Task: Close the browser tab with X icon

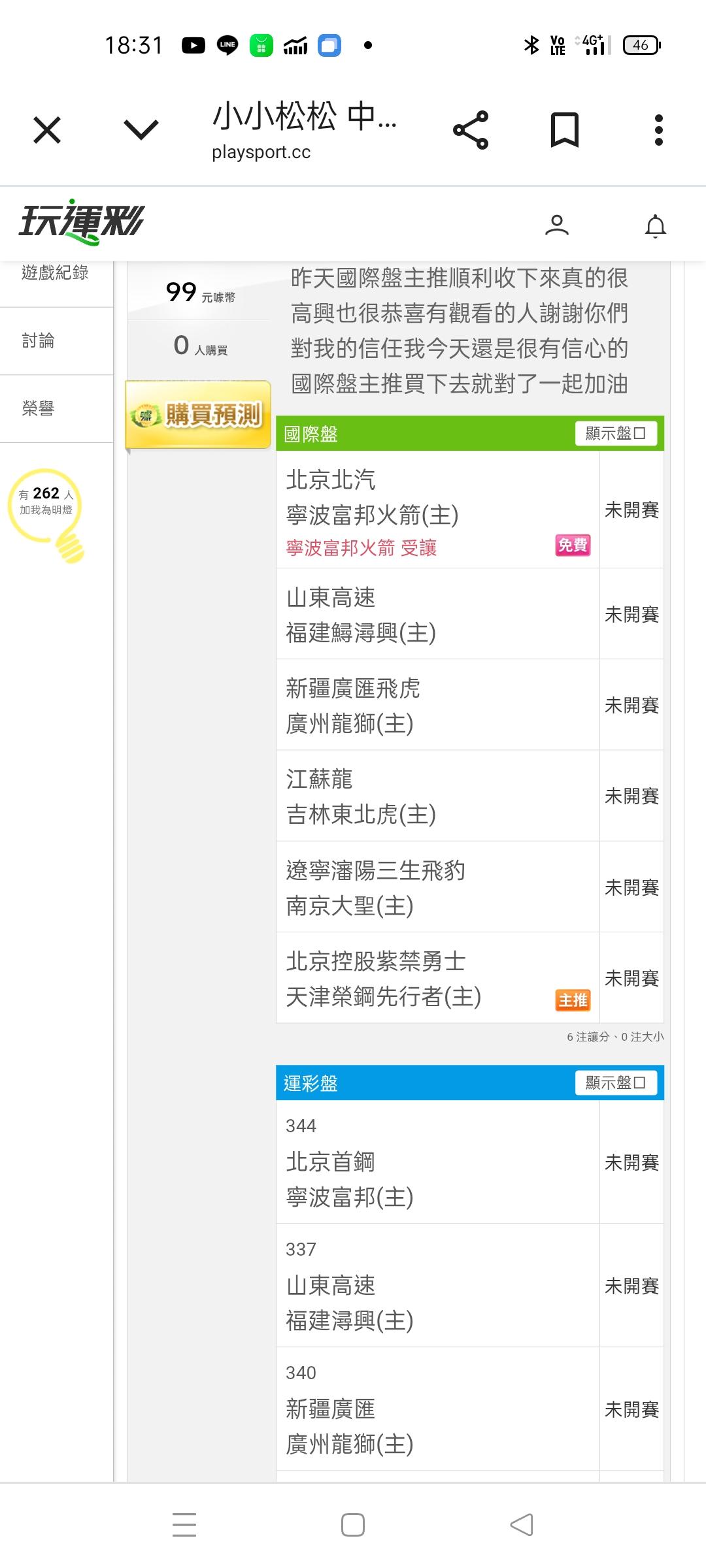Action: pyautogui.click(x=47, y=130)
